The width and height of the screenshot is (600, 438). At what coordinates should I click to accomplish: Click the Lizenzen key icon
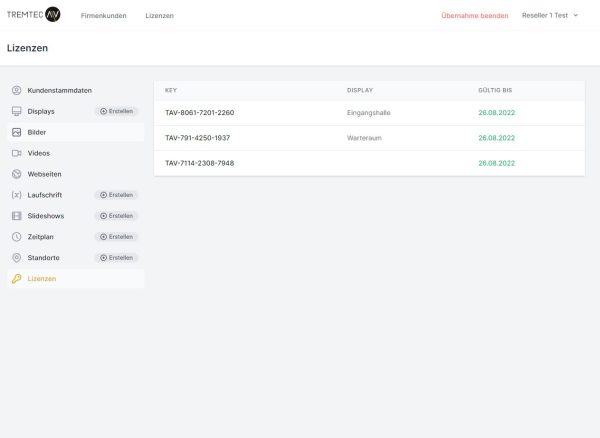click(16, 279)
